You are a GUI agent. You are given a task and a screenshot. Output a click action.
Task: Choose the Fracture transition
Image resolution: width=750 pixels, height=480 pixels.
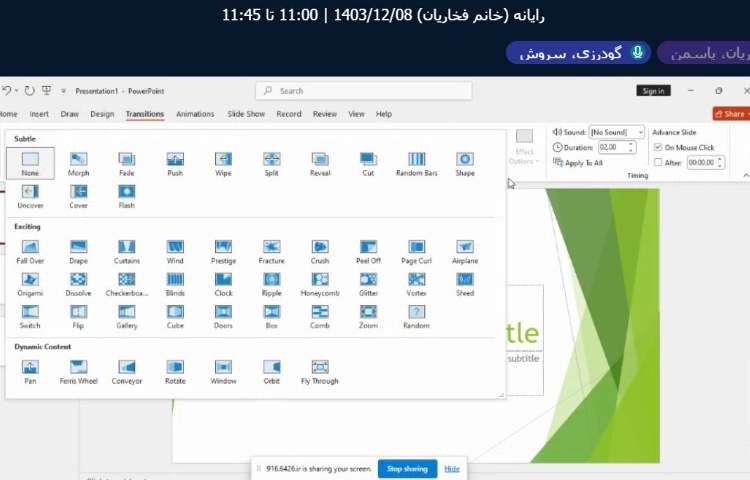point(272,252)
